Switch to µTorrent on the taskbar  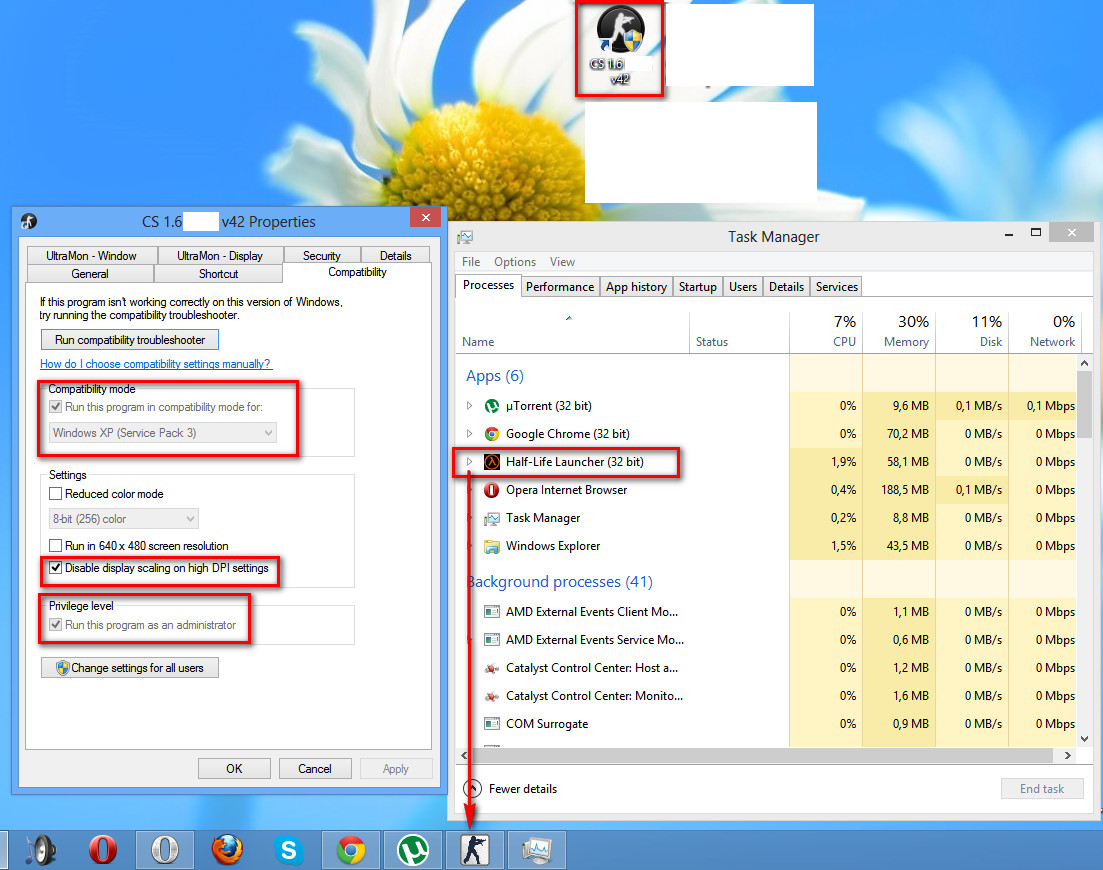point(412,850)
